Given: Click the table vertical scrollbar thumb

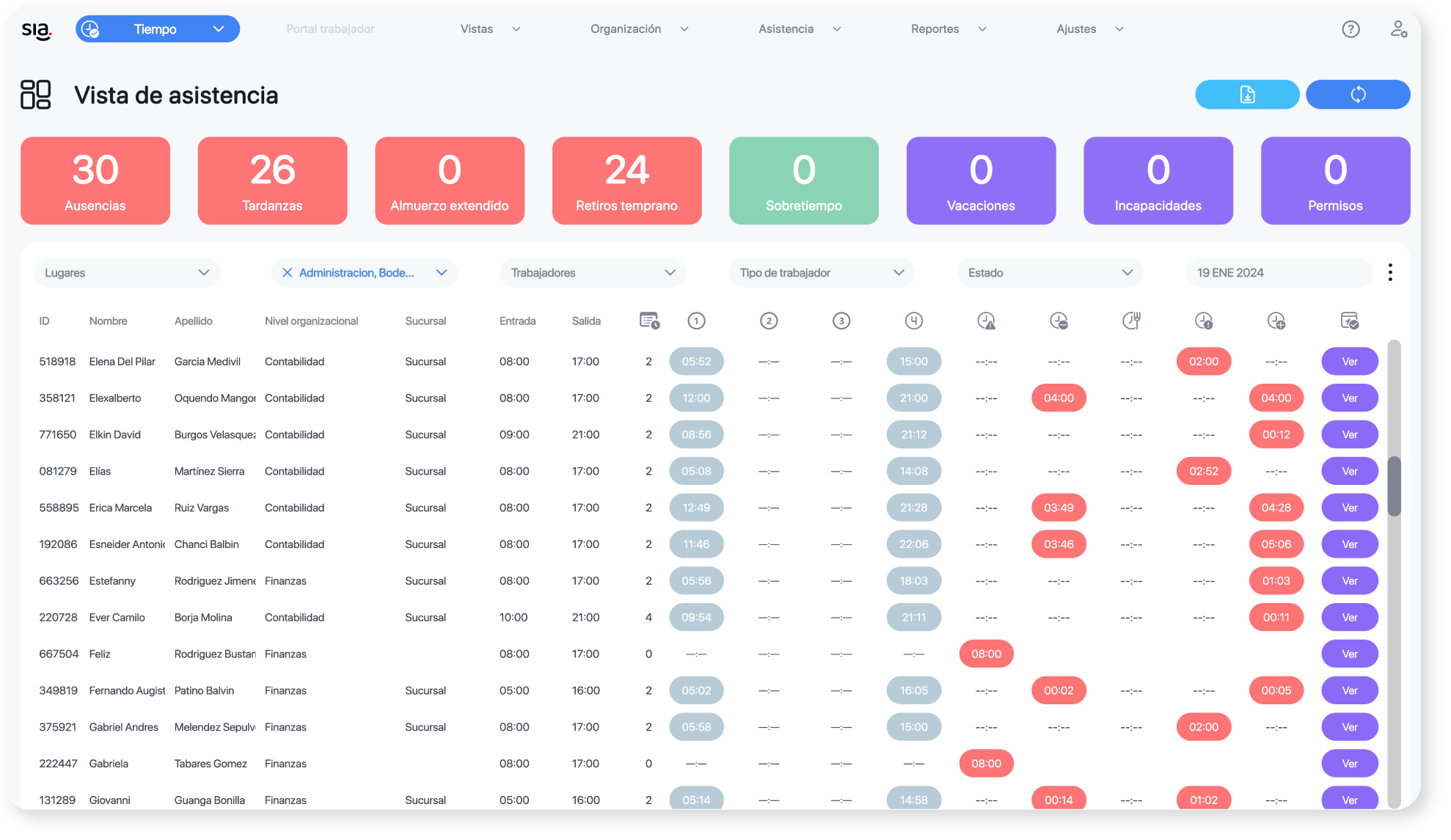Looking at the screenshot, I should click(x=1394, y=486).
